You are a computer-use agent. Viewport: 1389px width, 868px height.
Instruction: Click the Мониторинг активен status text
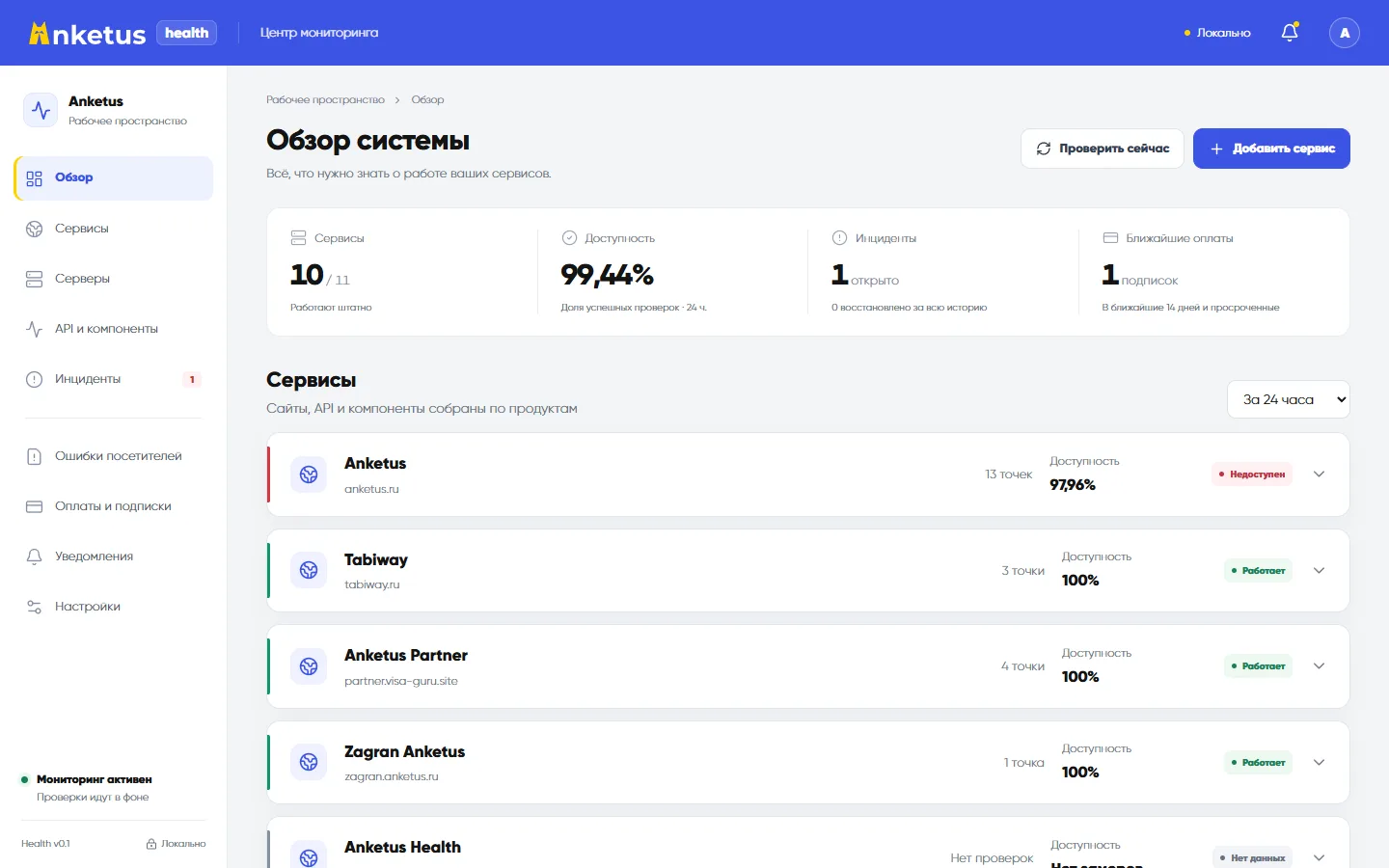[95, 779]
